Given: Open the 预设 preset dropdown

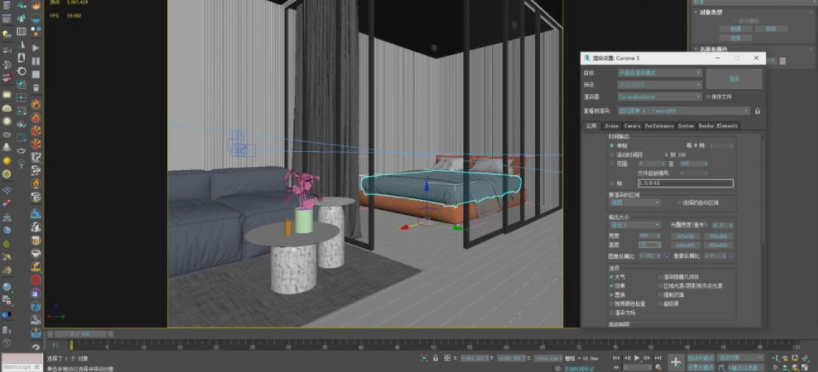Looking at the screenshot, I should tap(660, 85).
